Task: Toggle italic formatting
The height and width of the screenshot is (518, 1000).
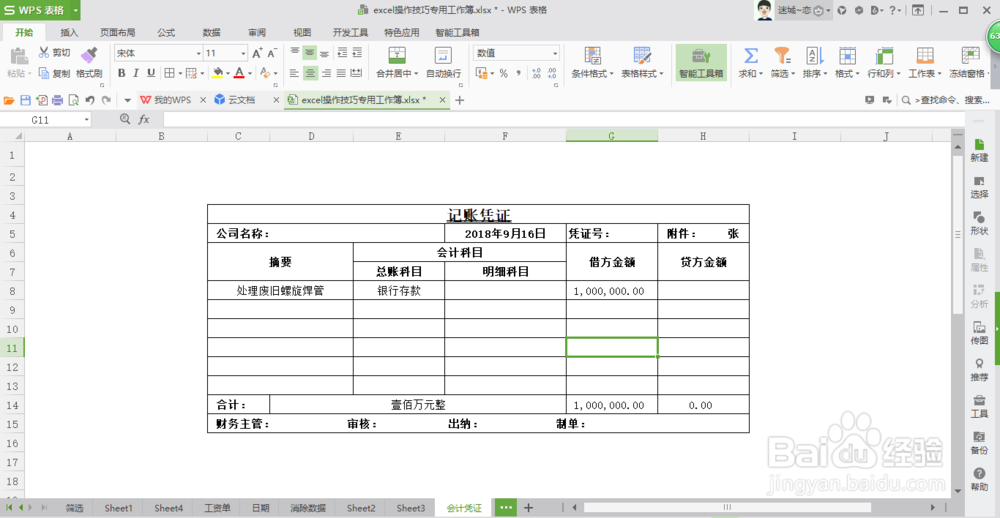Action: pos(136,73)
